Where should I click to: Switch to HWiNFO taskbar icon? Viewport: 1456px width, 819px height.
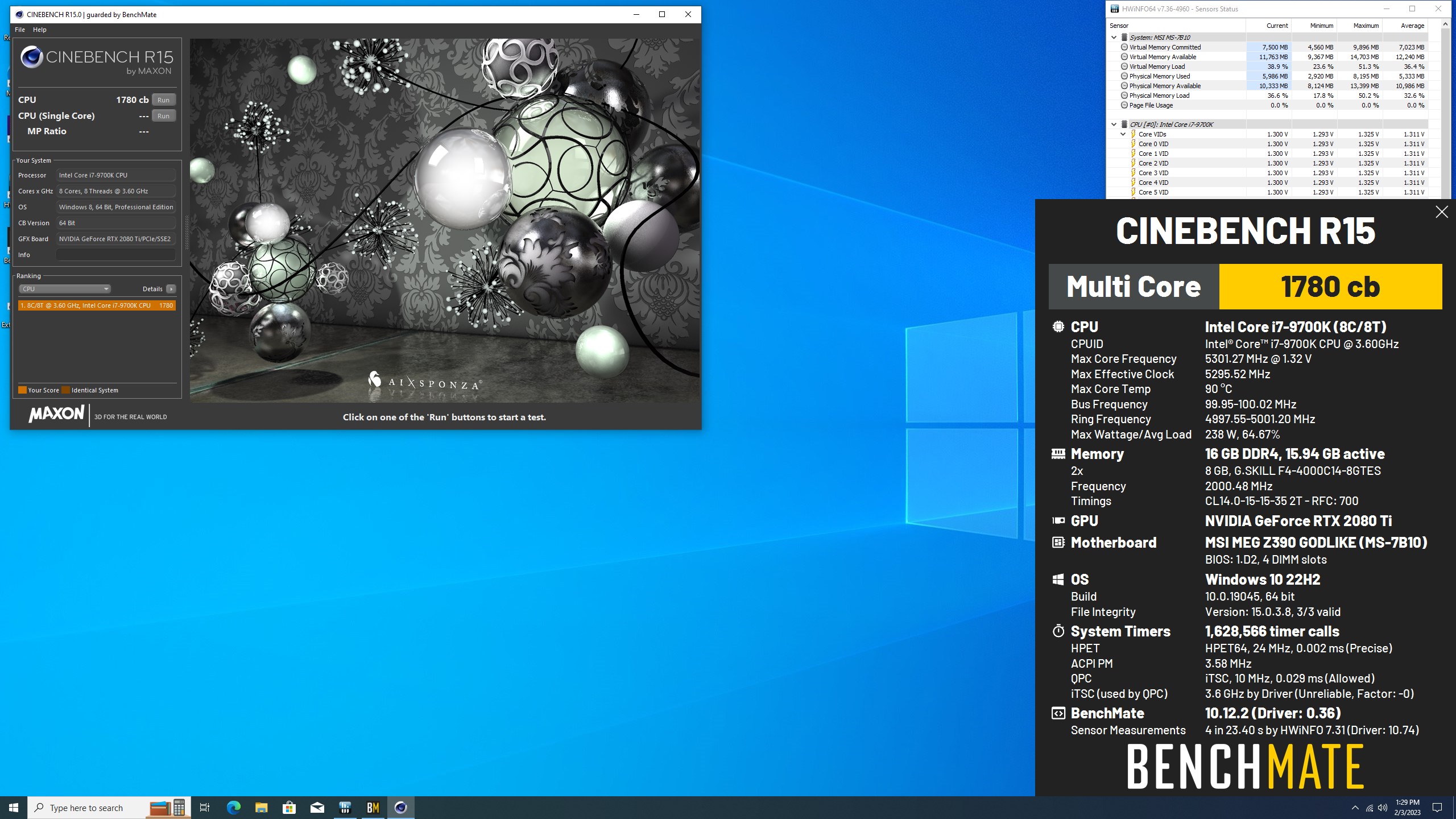345,808
